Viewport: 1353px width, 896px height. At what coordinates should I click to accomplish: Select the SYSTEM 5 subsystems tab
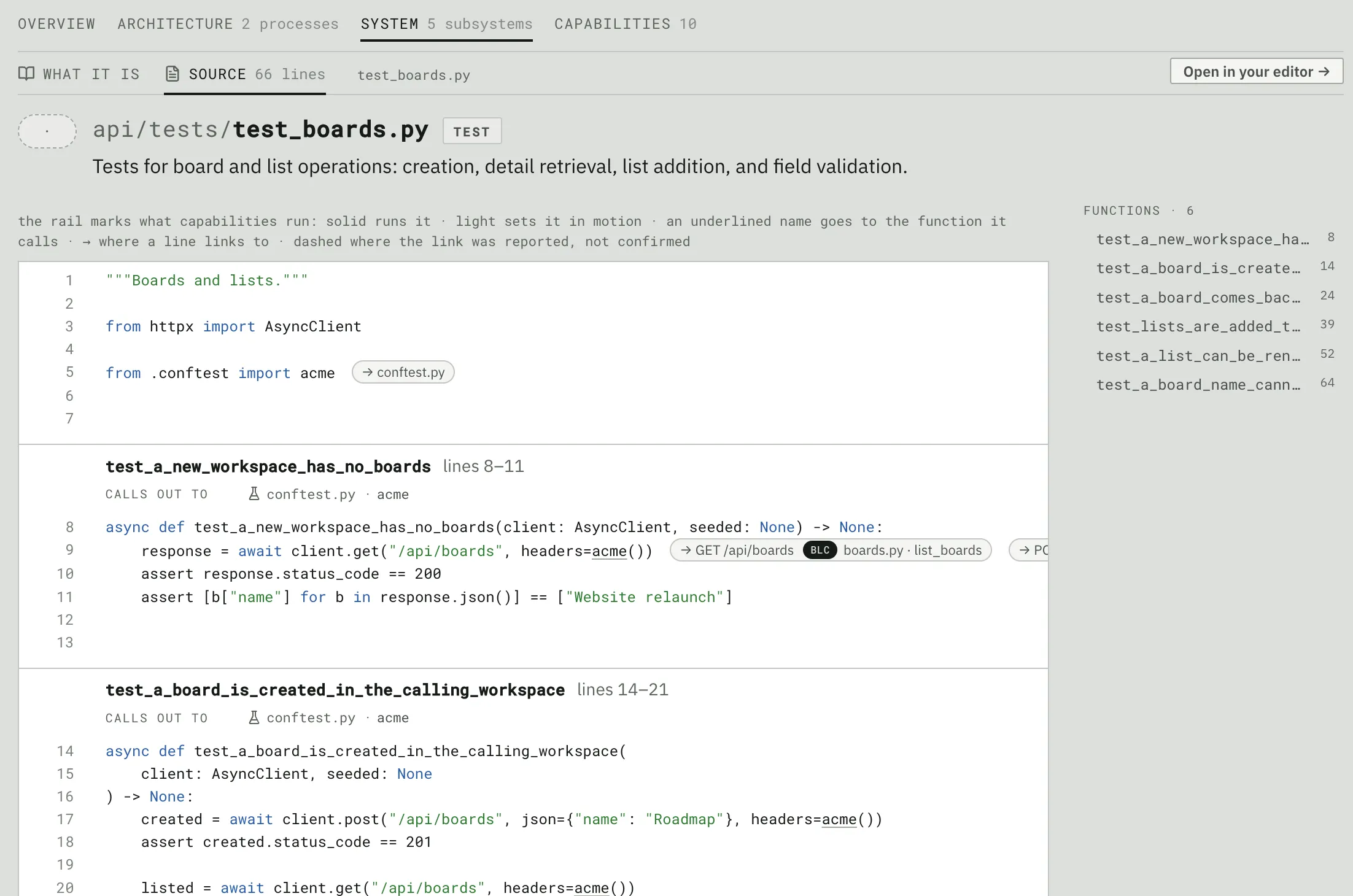tap(446, 24)
